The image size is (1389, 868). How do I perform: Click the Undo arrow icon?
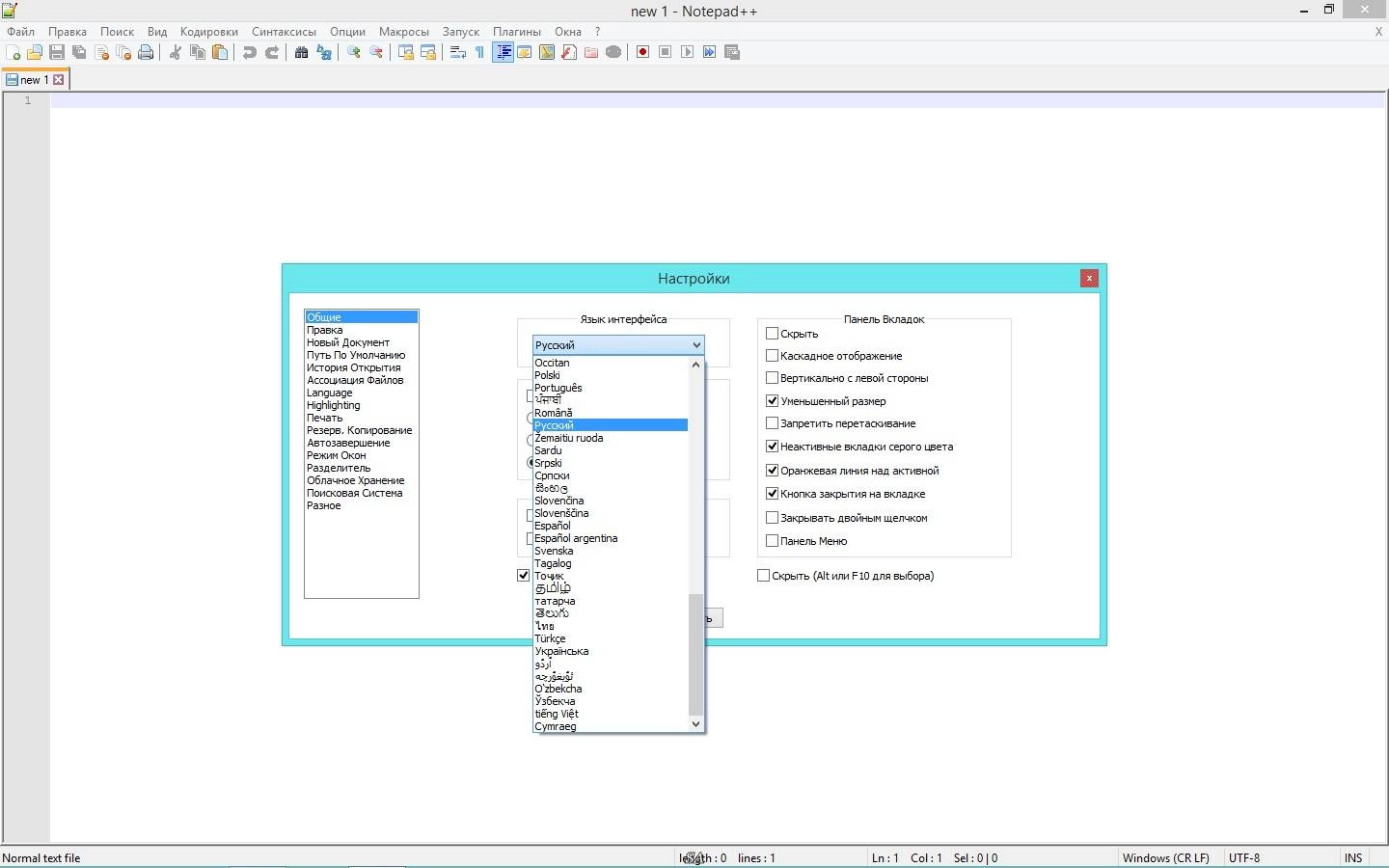point(250,52)
